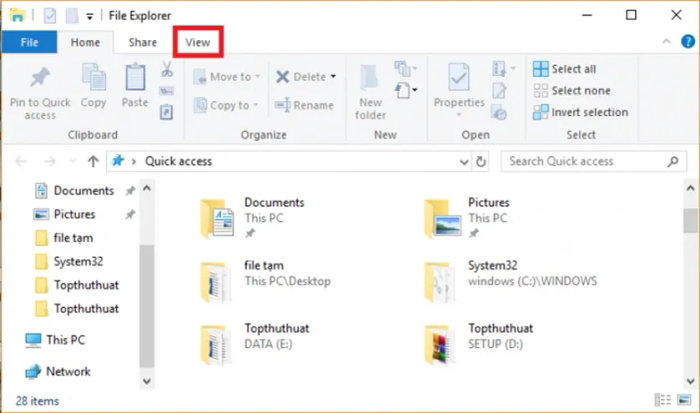Click the Rename button
The width and height of the screenshot is (700, 413).
coord(304,105)
